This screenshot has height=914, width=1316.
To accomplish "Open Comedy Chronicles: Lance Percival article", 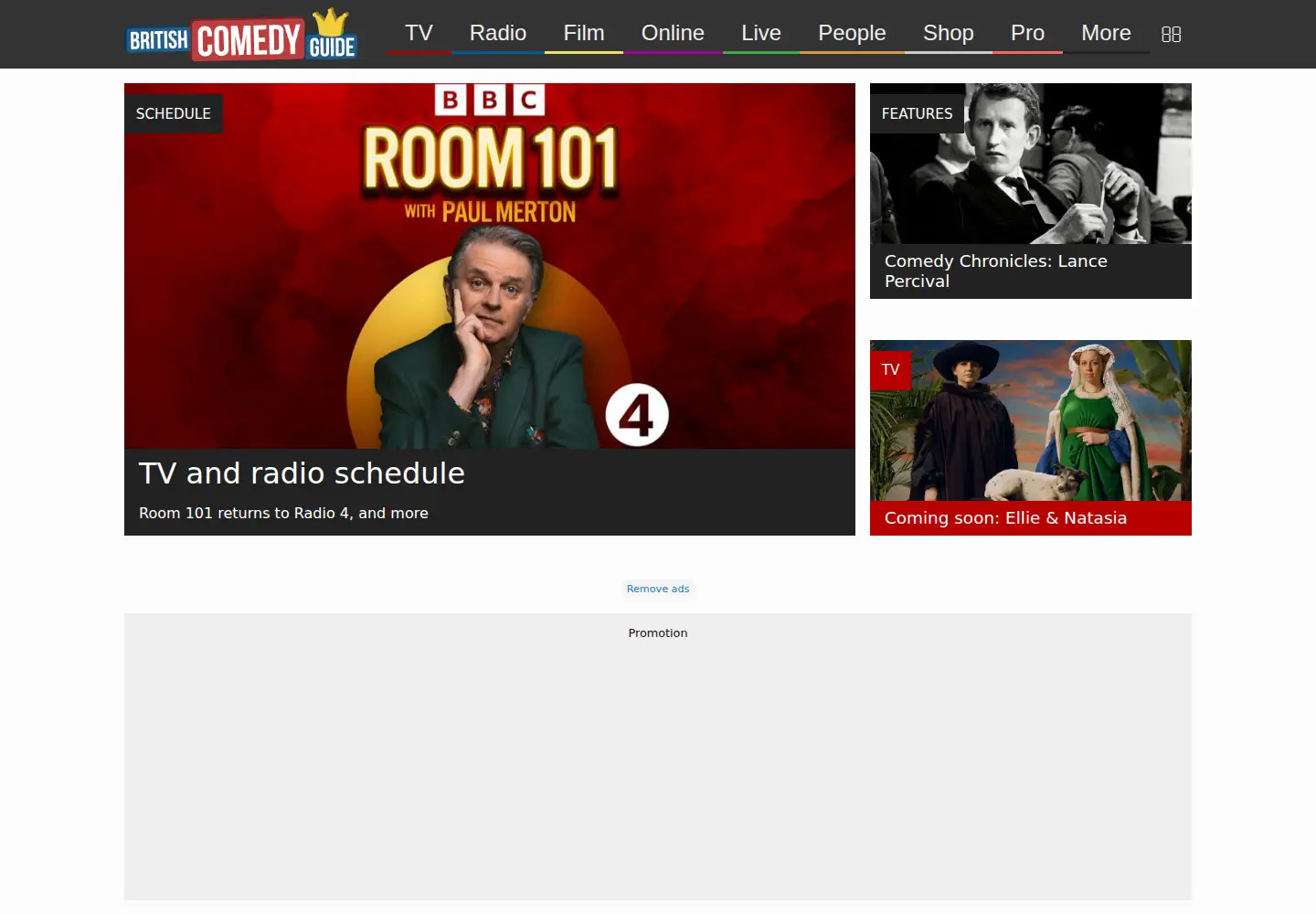I will pos(996,271).
